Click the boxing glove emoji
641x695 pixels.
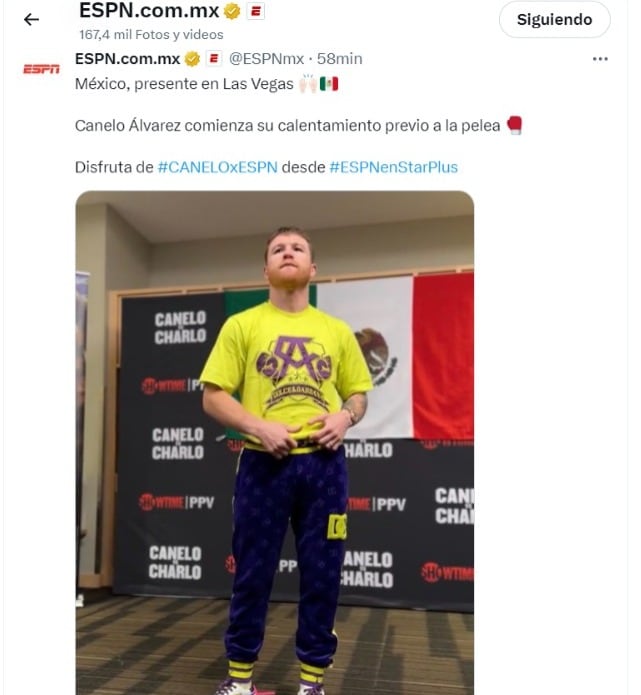pyautogui.click(x=514, y=125)
